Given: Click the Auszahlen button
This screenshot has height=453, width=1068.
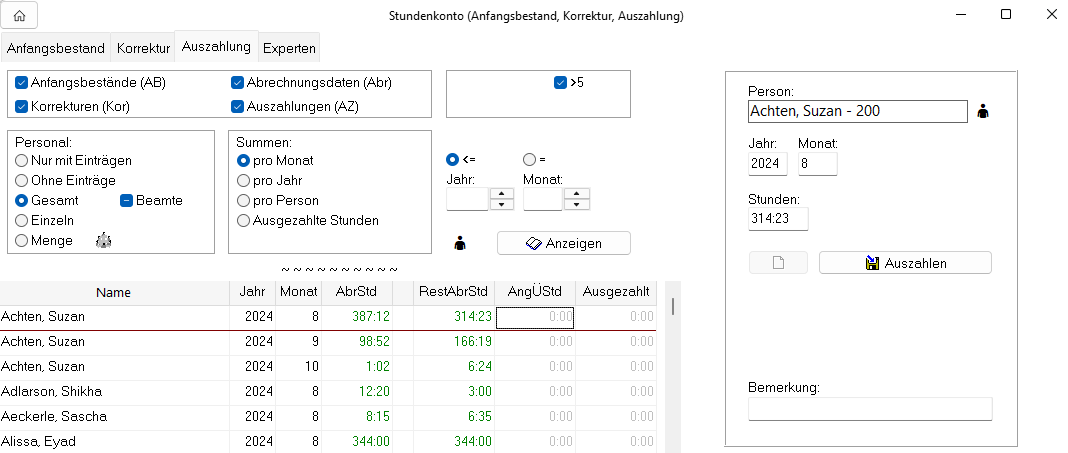Looking at the screenshot, I should [905, 263].
